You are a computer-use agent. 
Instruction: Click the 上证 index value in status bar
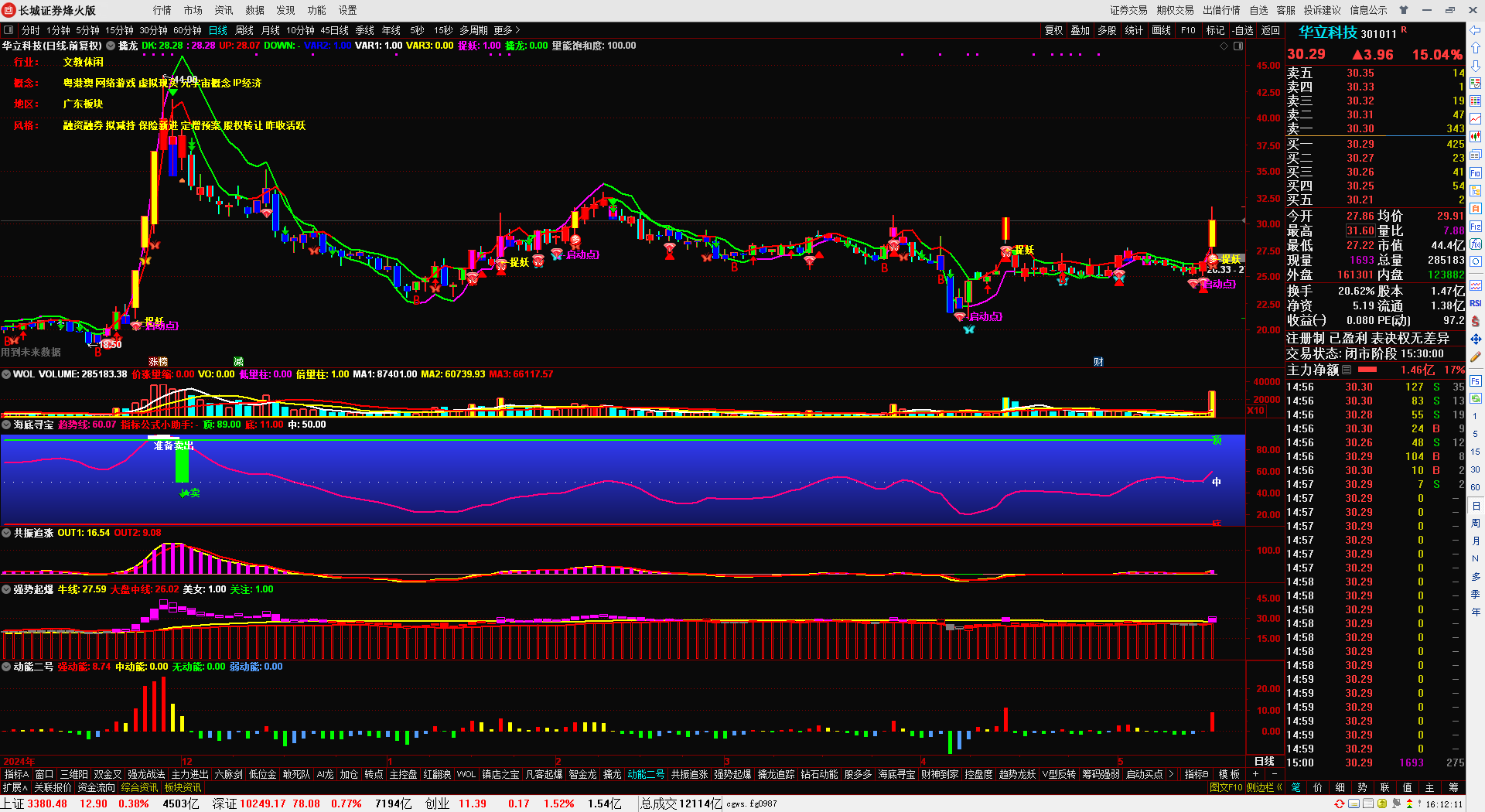point(47,803)
